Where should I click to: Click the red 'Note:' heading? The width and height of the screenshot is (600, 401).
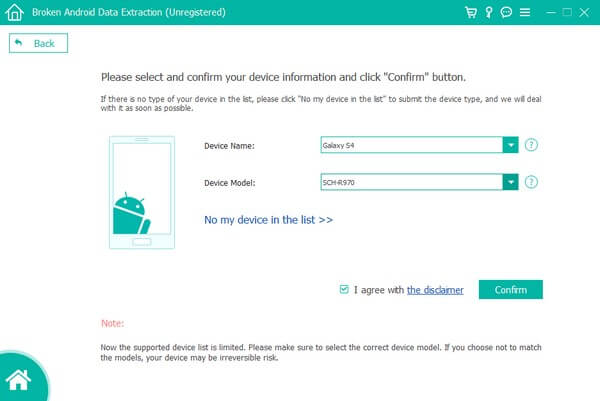point(112,323)
